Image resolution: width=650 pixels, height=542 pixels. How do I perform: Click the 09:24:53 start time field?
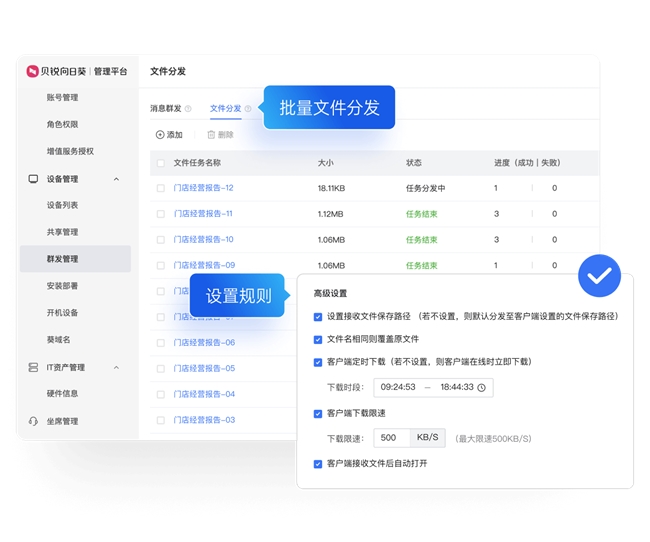tap(399, 387)
